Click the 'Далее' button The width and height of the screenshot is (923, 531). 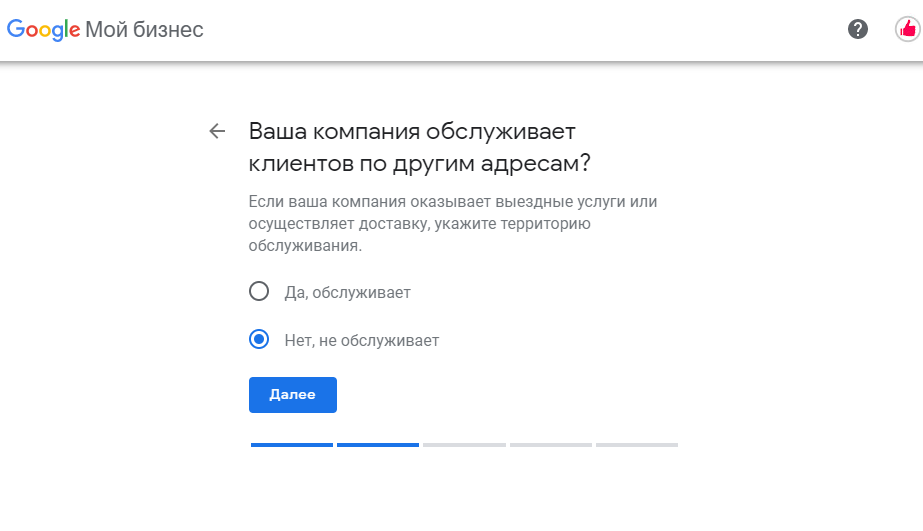click(x=293, y=395)
